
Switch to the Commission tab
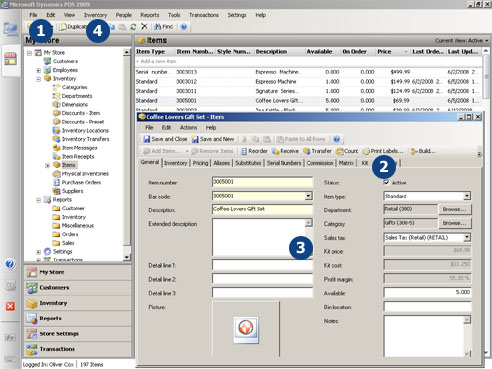coord(320,163)
